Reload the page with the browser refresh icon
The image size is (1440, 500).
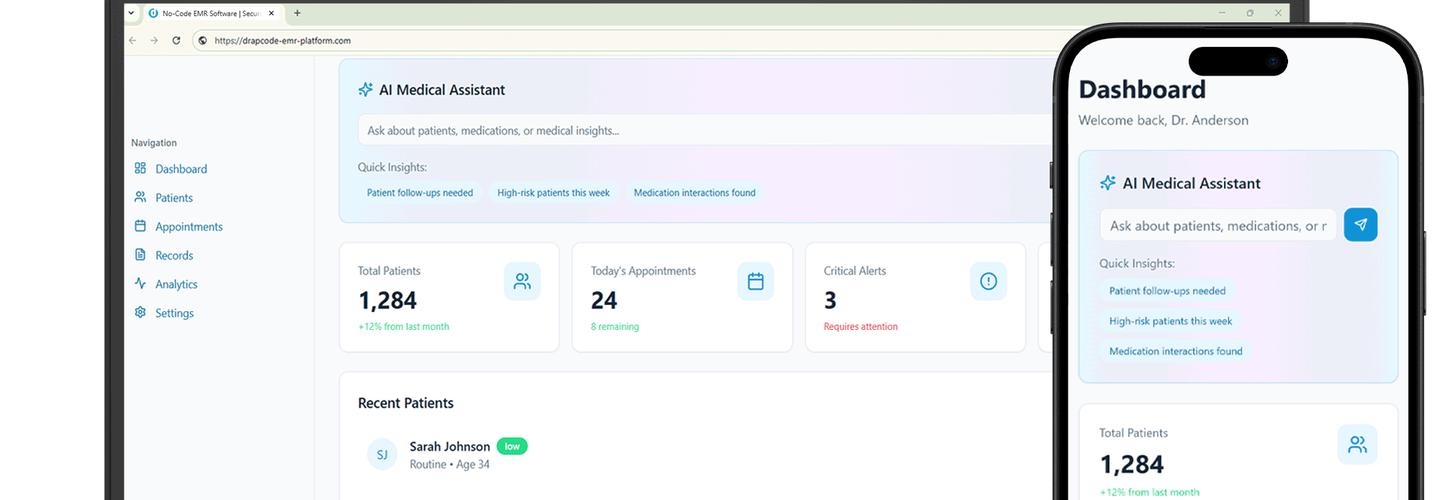176,41
